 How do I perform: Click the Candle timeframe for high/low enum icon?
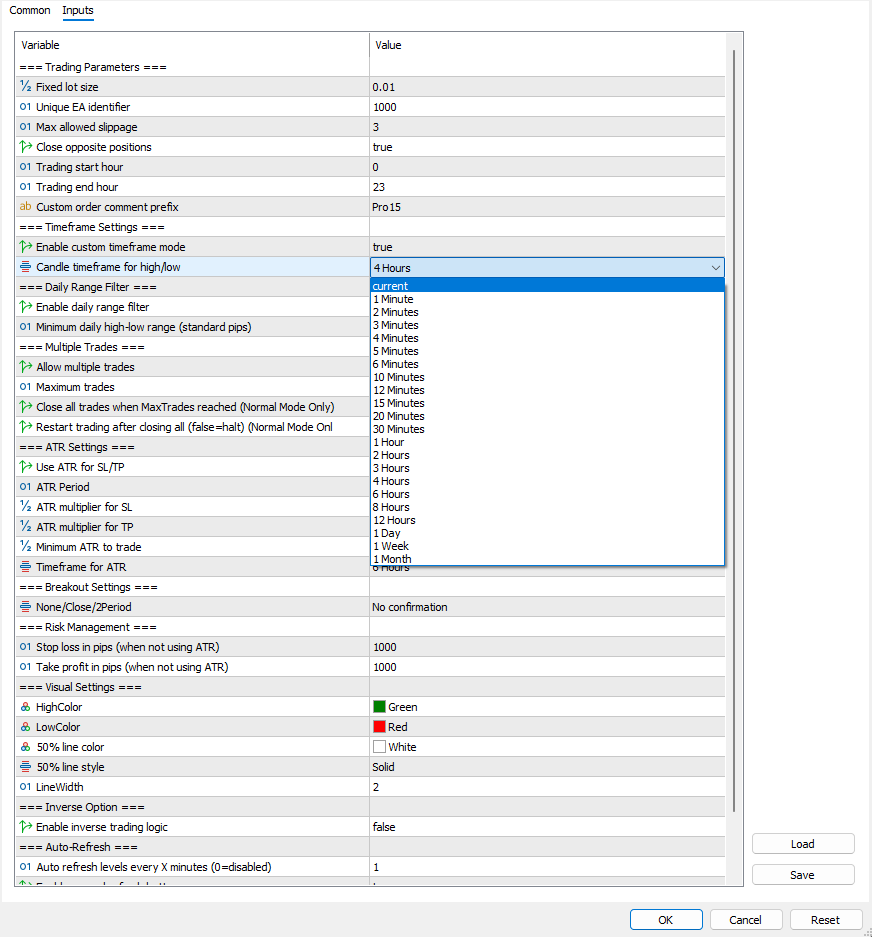click(x=25, y=267)
